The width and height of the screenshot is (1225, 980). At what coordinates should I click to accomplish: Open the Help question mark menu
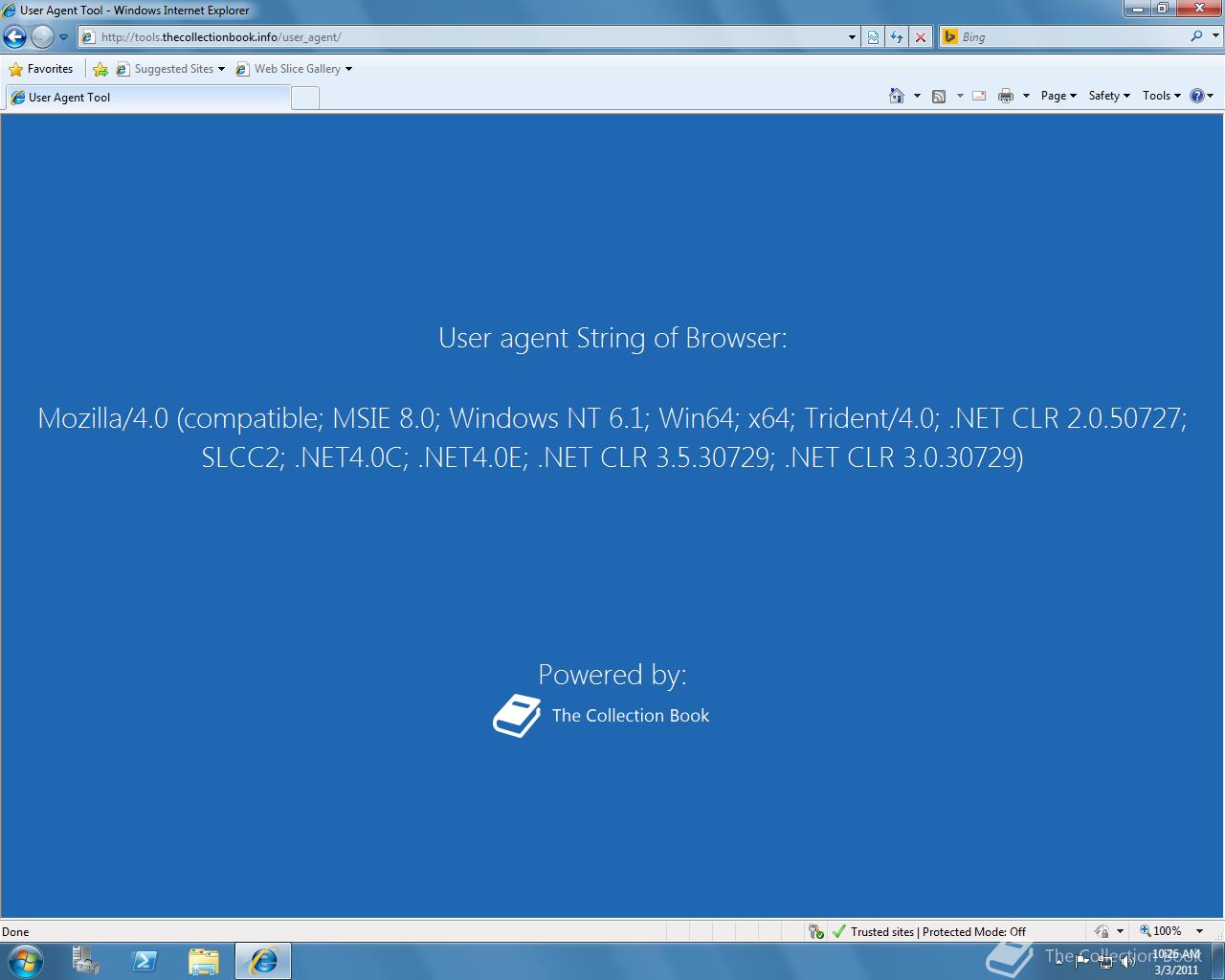[1201, 96]
